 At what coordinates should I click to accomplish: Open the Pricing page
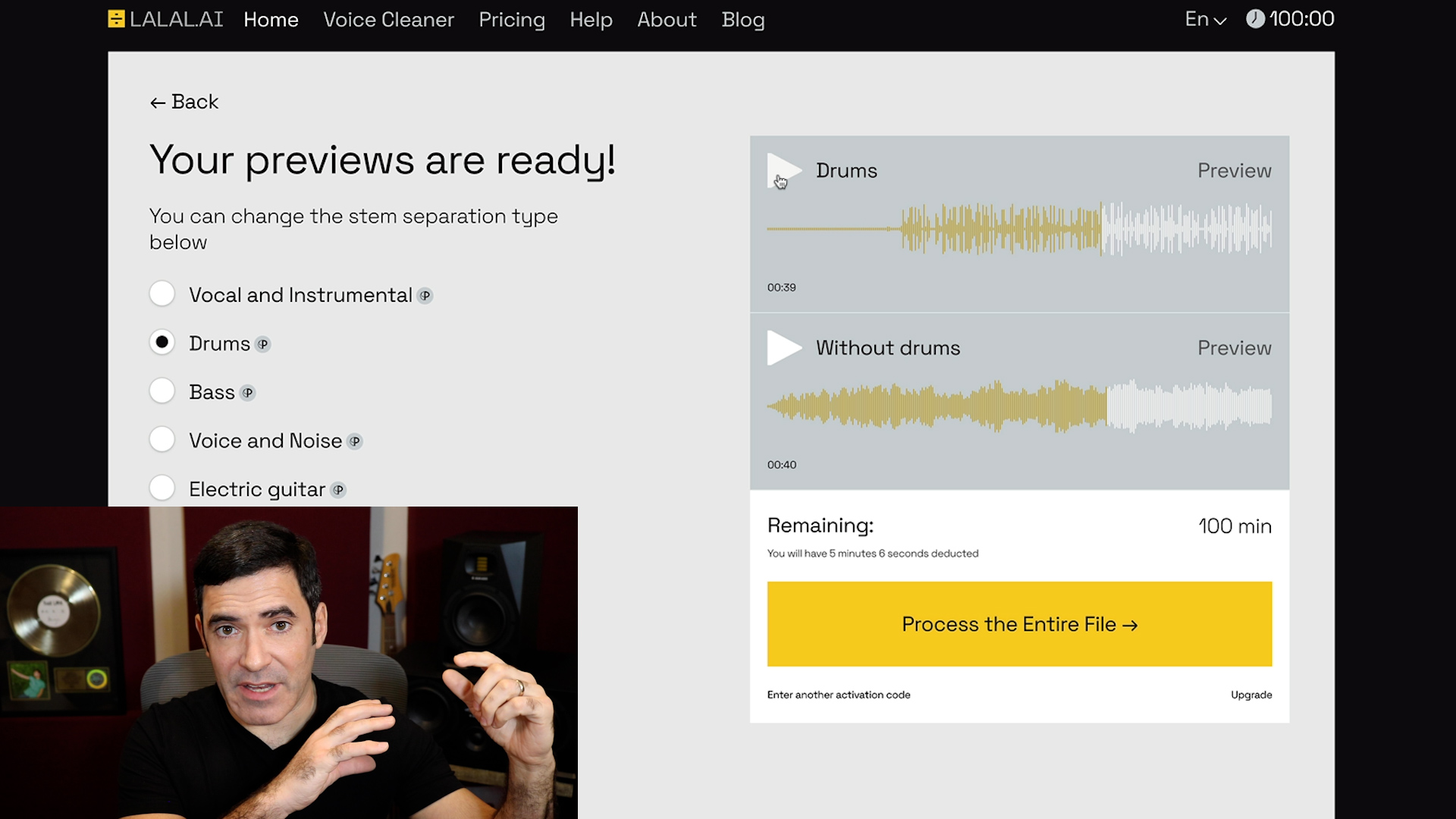[512, 20]
